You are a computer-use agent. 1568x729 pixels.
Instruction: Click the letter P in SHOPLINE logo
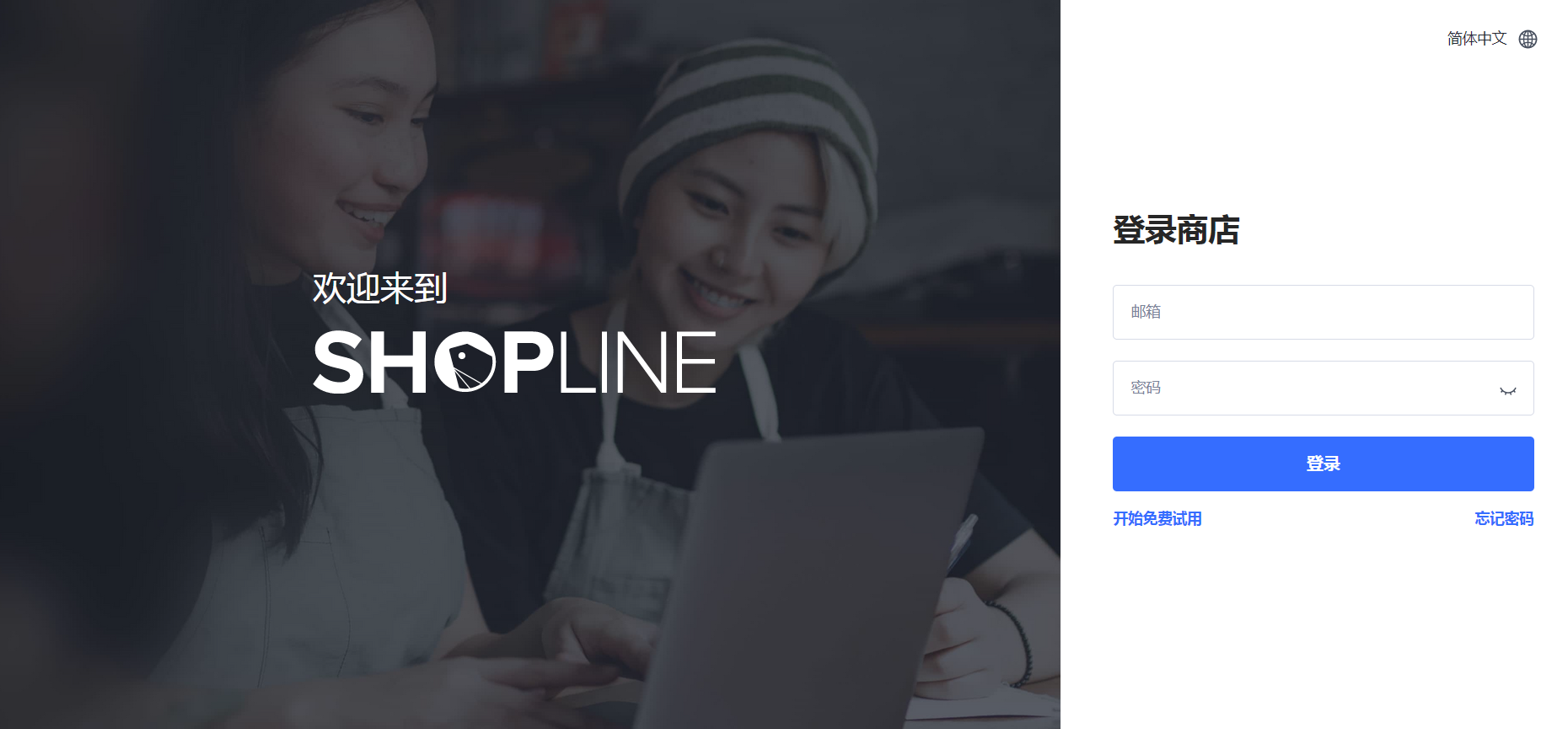(x=529, y=362)
